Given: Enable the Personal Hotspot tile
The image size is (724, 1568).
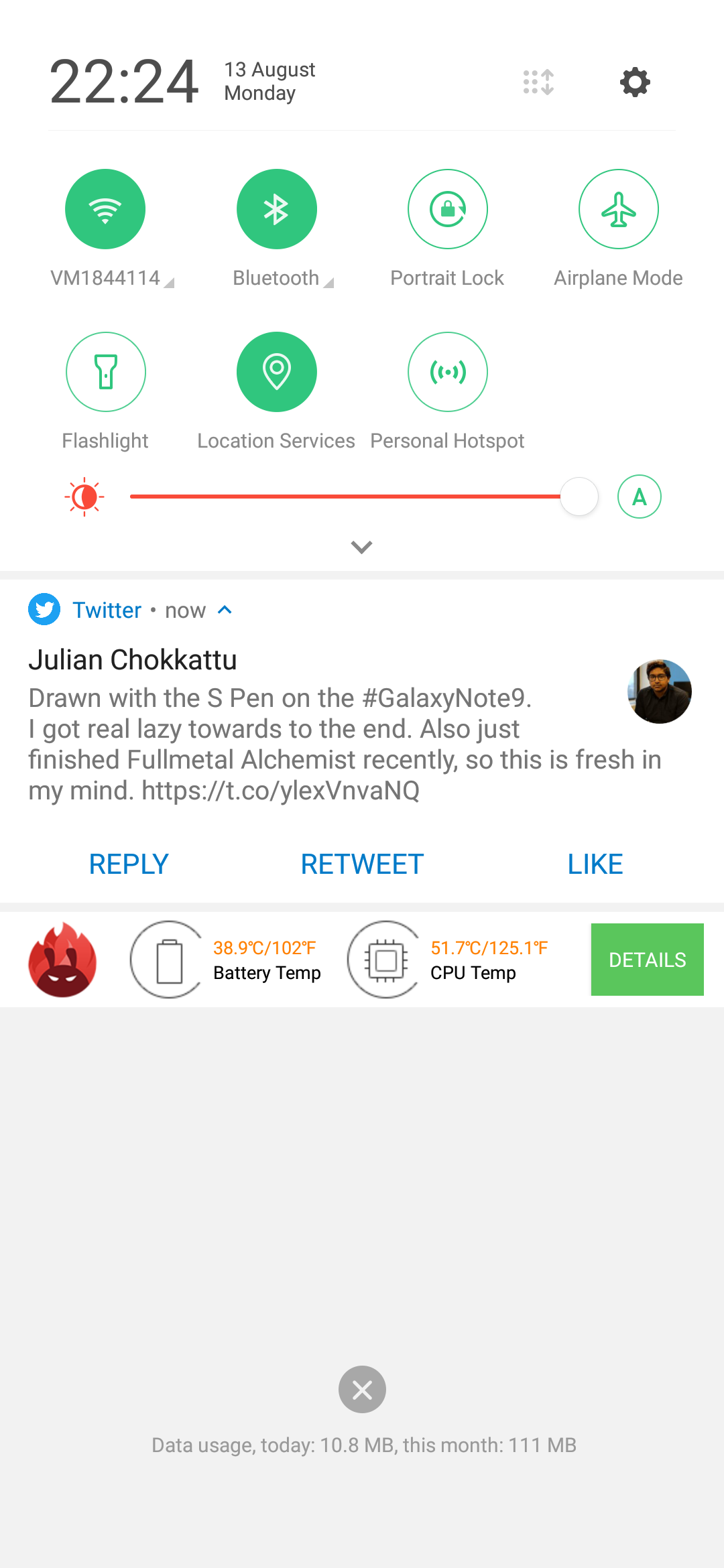Looking at the screenshot, I should point(448,372).
